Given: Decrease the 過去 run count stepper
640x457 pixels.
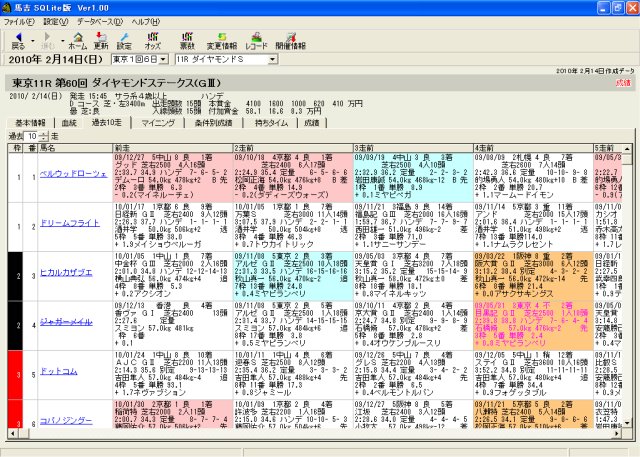Looking at the screenshot, I should (x=44, y=139).
